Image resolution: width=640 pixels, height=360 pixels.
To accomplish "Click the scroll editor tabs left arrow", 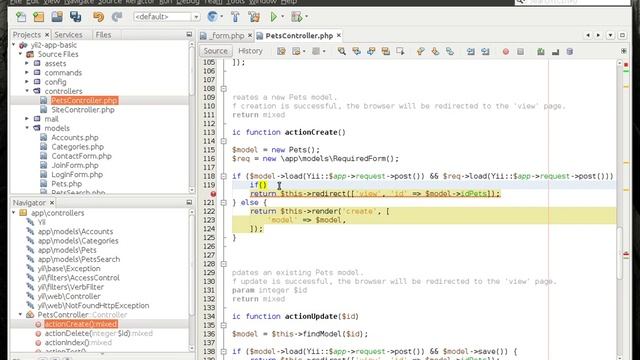I will 588,36.
